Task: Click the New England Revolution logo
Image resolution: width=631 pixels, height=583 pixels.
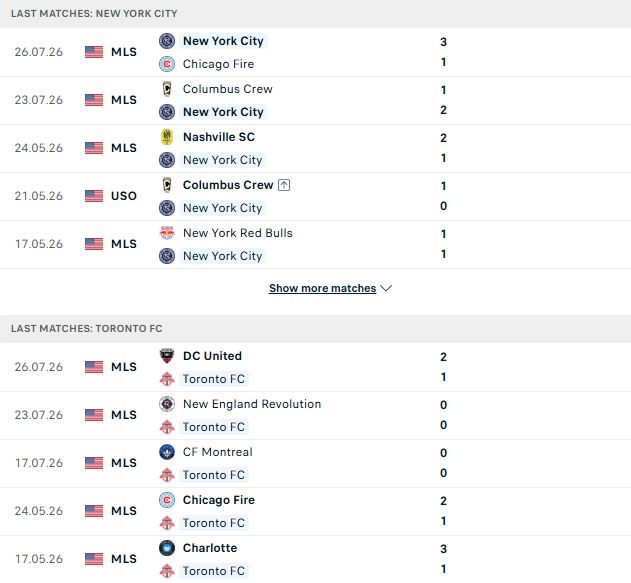Action: point(167,404)
